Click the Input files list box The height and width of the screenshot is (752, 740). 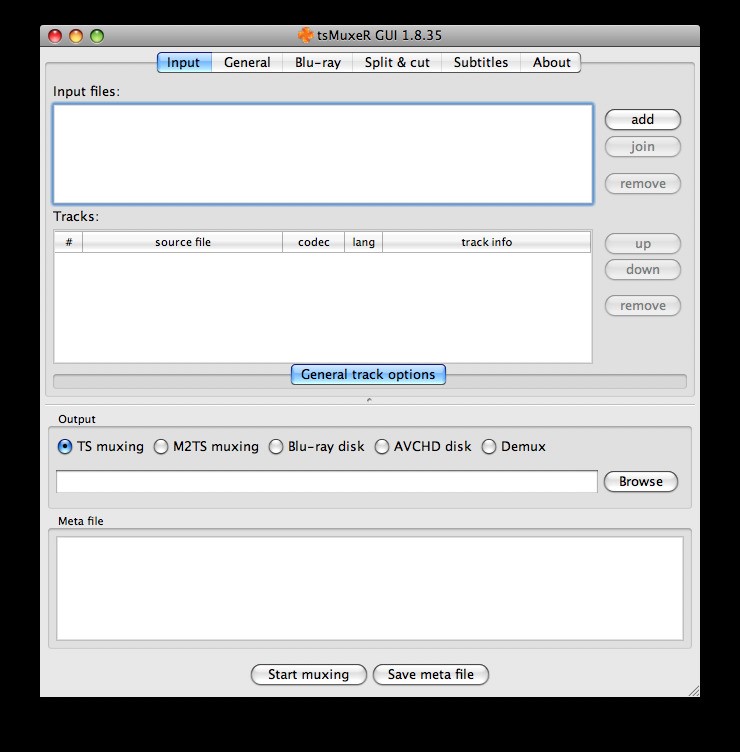click(323, 154)
